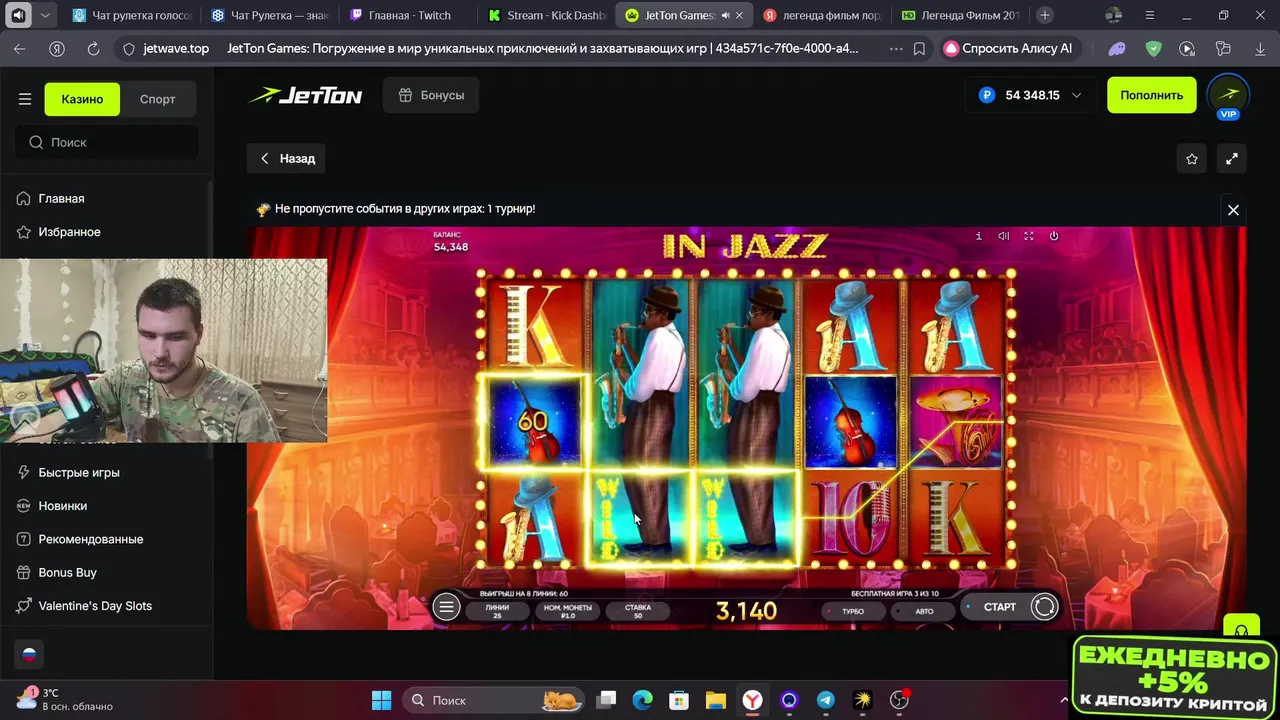Open a new browser tab
The width and height of the screenshot is (1280, 720).
click(1045, 15)
